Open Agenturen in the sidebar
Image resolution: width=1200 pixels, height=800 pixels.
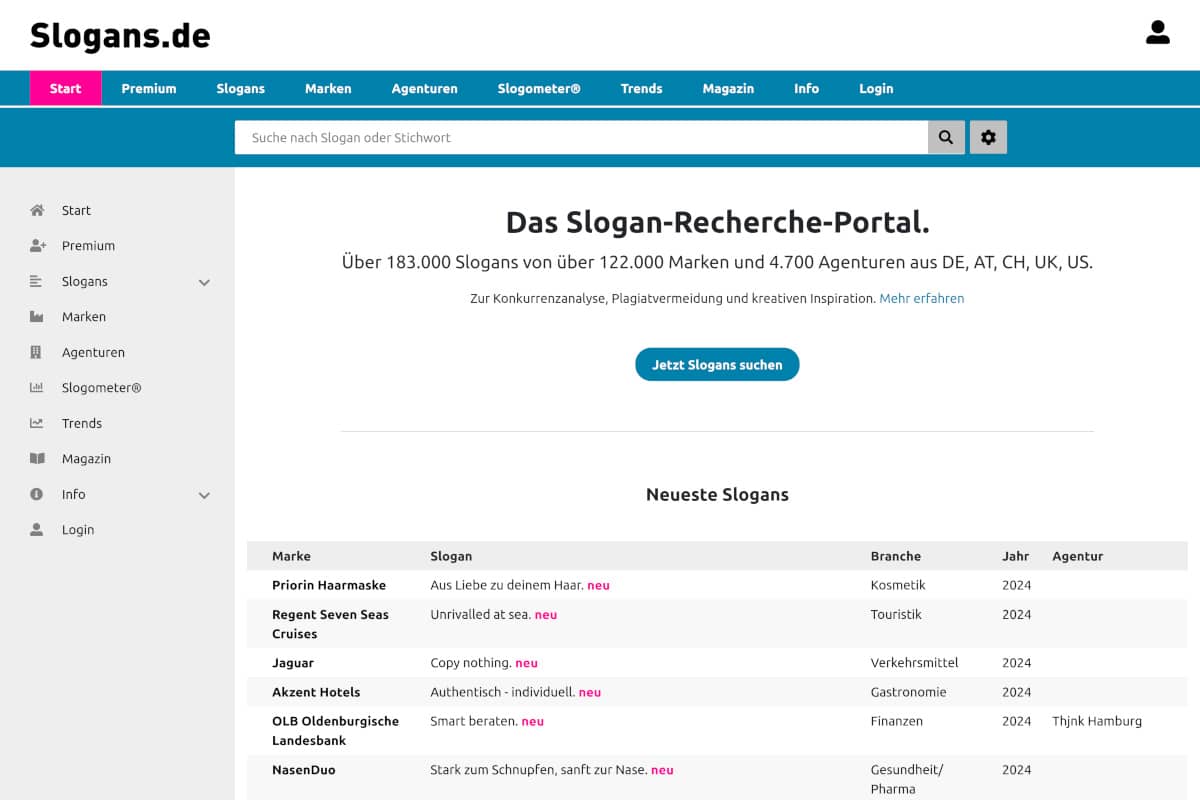coord(93,352)
